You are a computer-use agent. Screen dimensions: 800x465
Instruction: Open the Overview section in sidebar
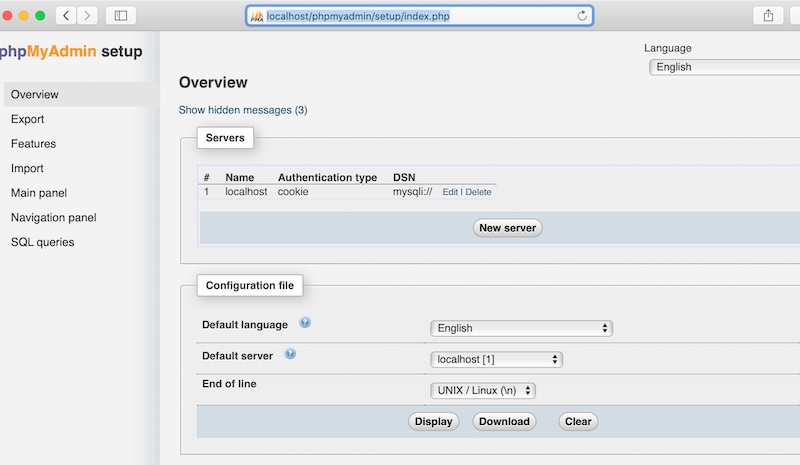point(82,94)
